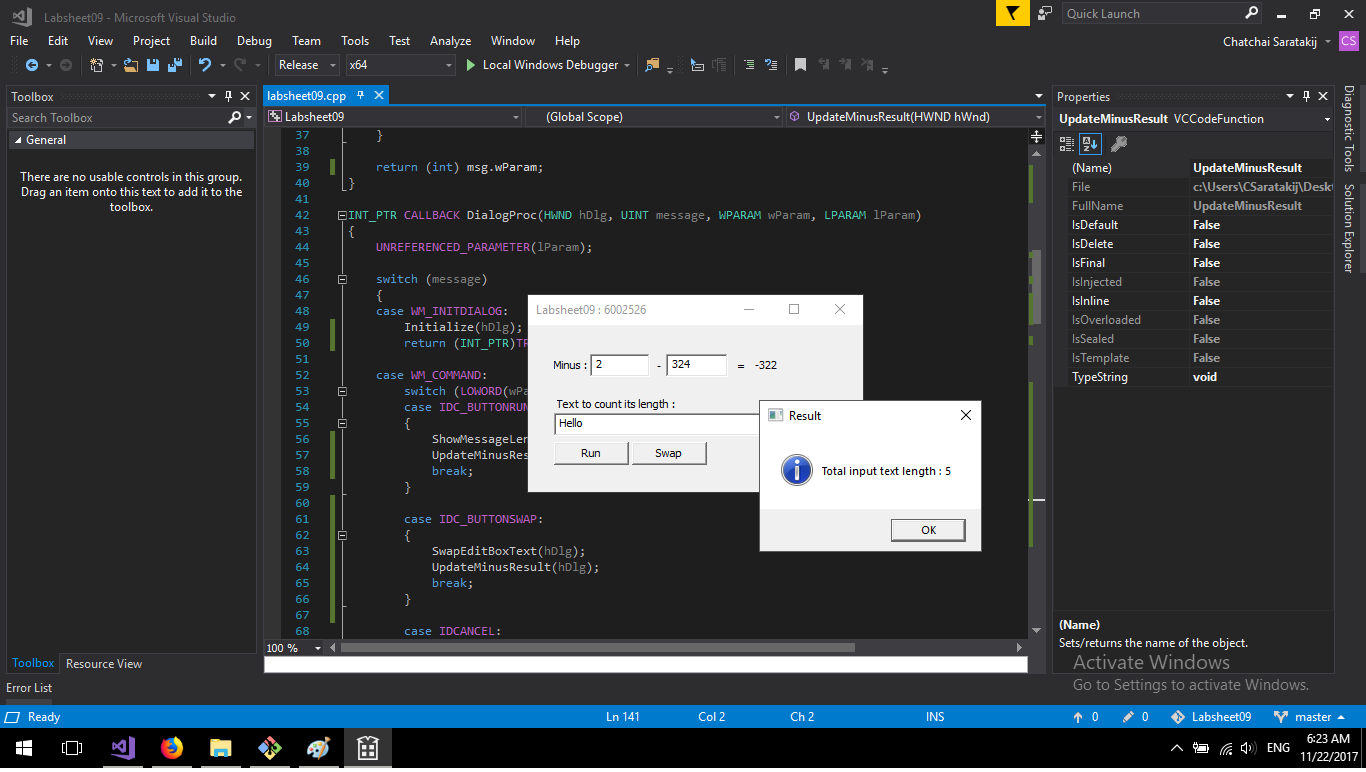Image resolution: width=1366 pixels, height=772 pixels.
Task: Click the Hello text input field
Action: tap(657, 424)
